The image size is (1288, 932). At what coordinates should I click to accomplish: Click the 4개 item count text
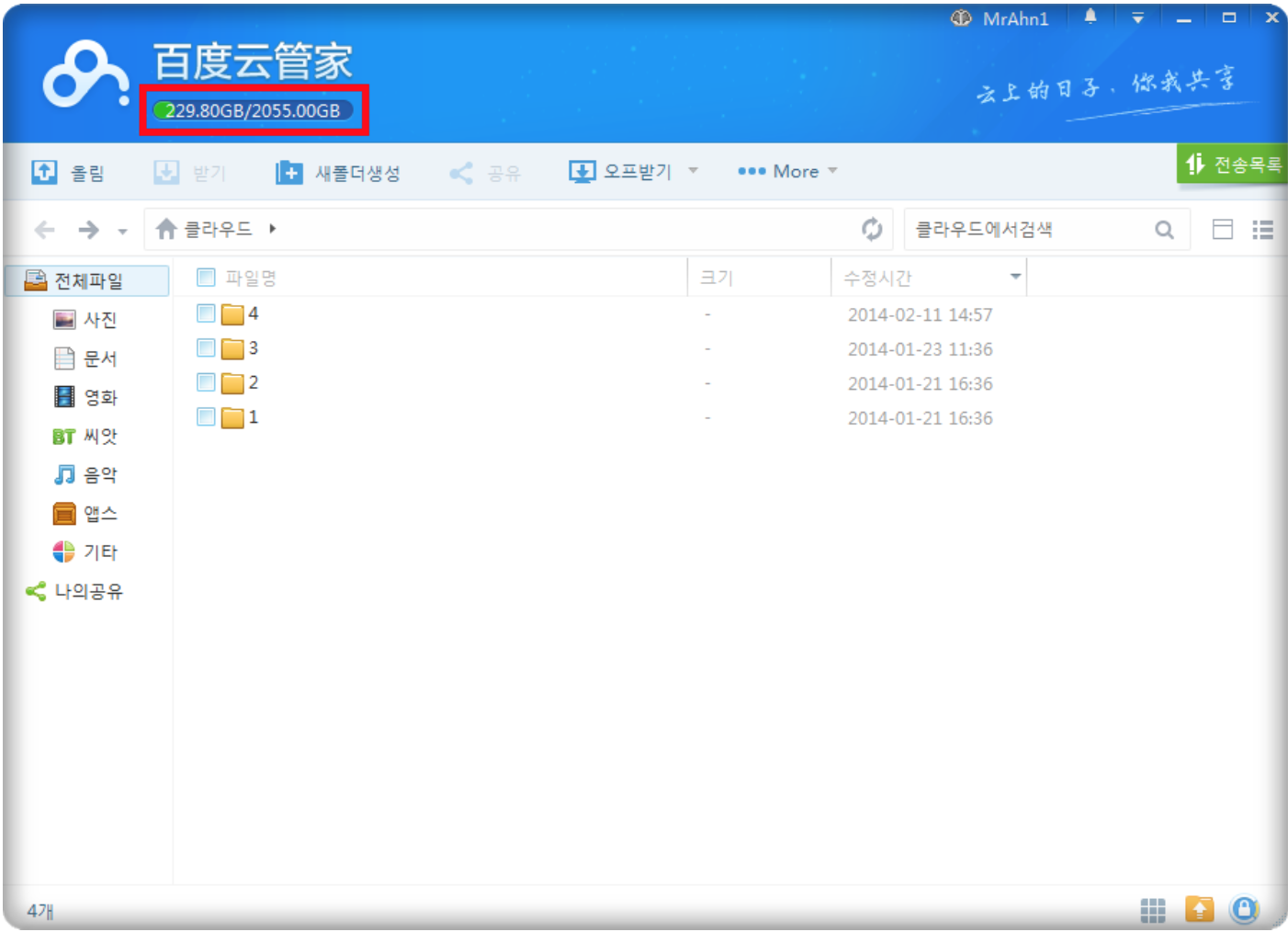pyautogui.click(x=40, y=911)
